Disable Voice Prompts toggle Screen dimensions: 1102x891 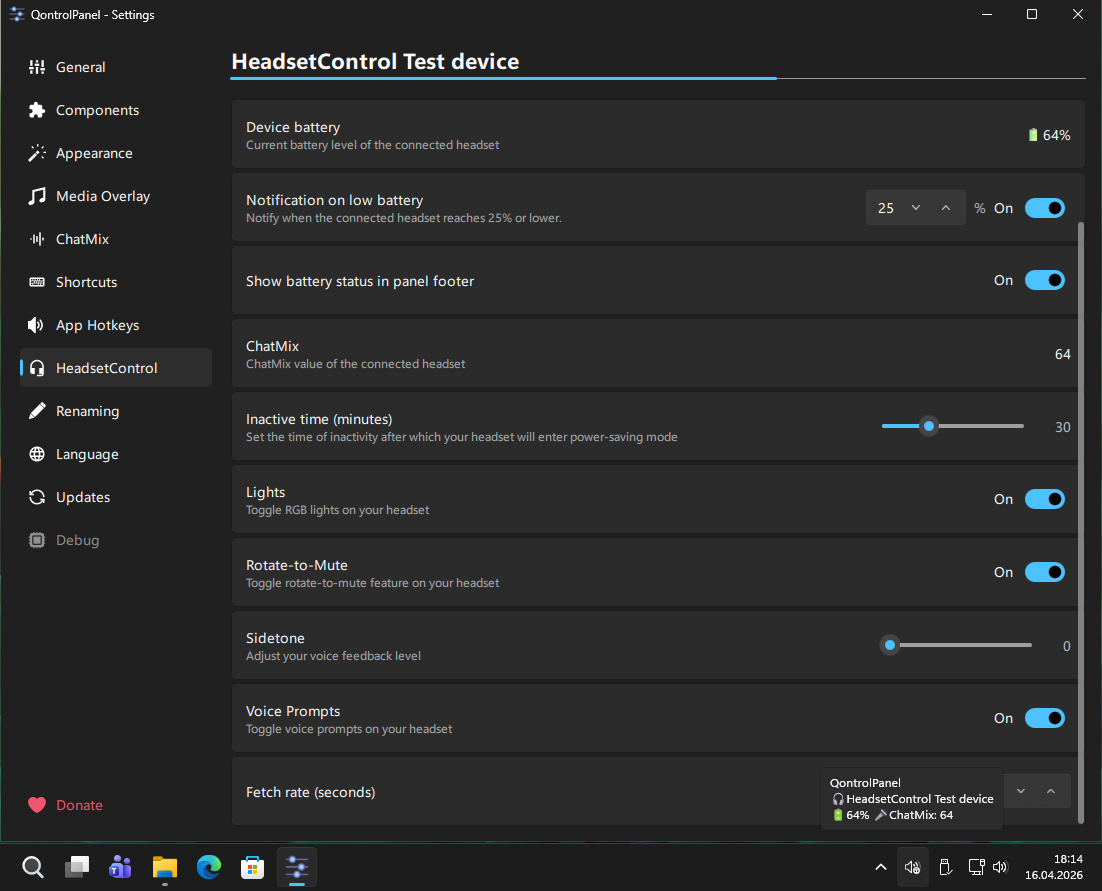click(1044, 718)
